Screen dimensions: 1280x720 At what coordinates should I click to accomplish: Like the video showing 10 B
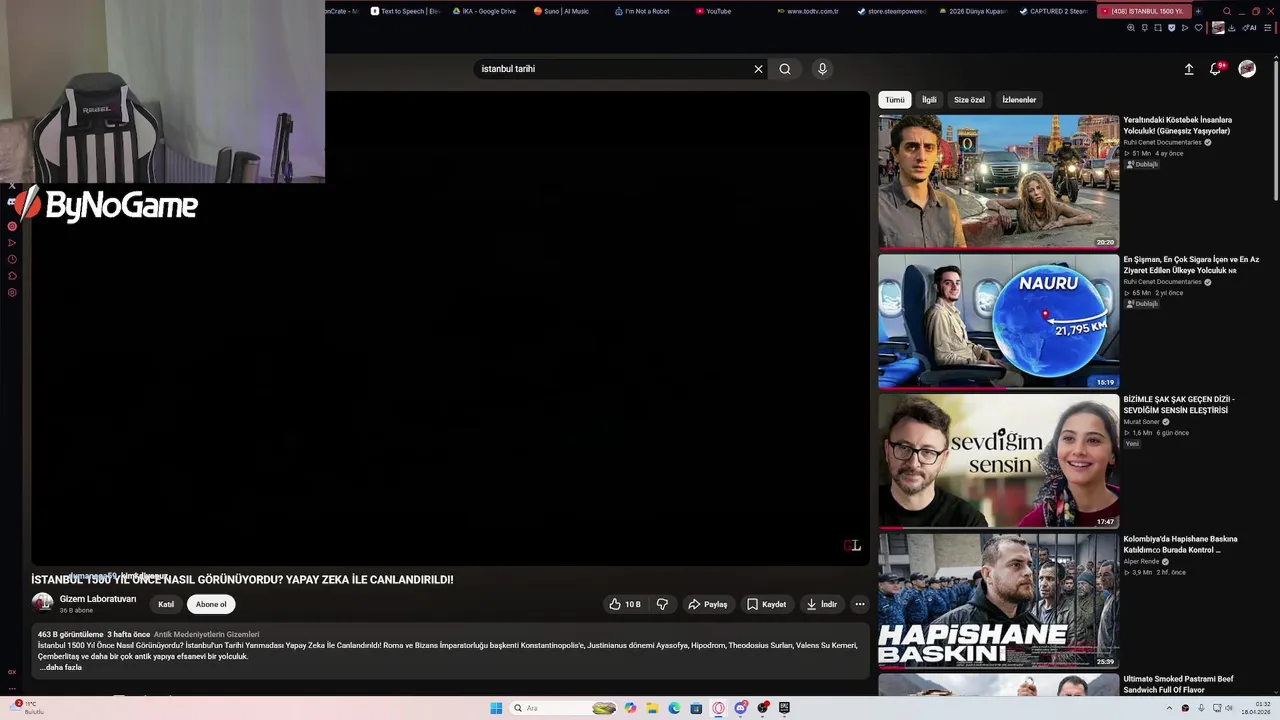coord(625,604)
